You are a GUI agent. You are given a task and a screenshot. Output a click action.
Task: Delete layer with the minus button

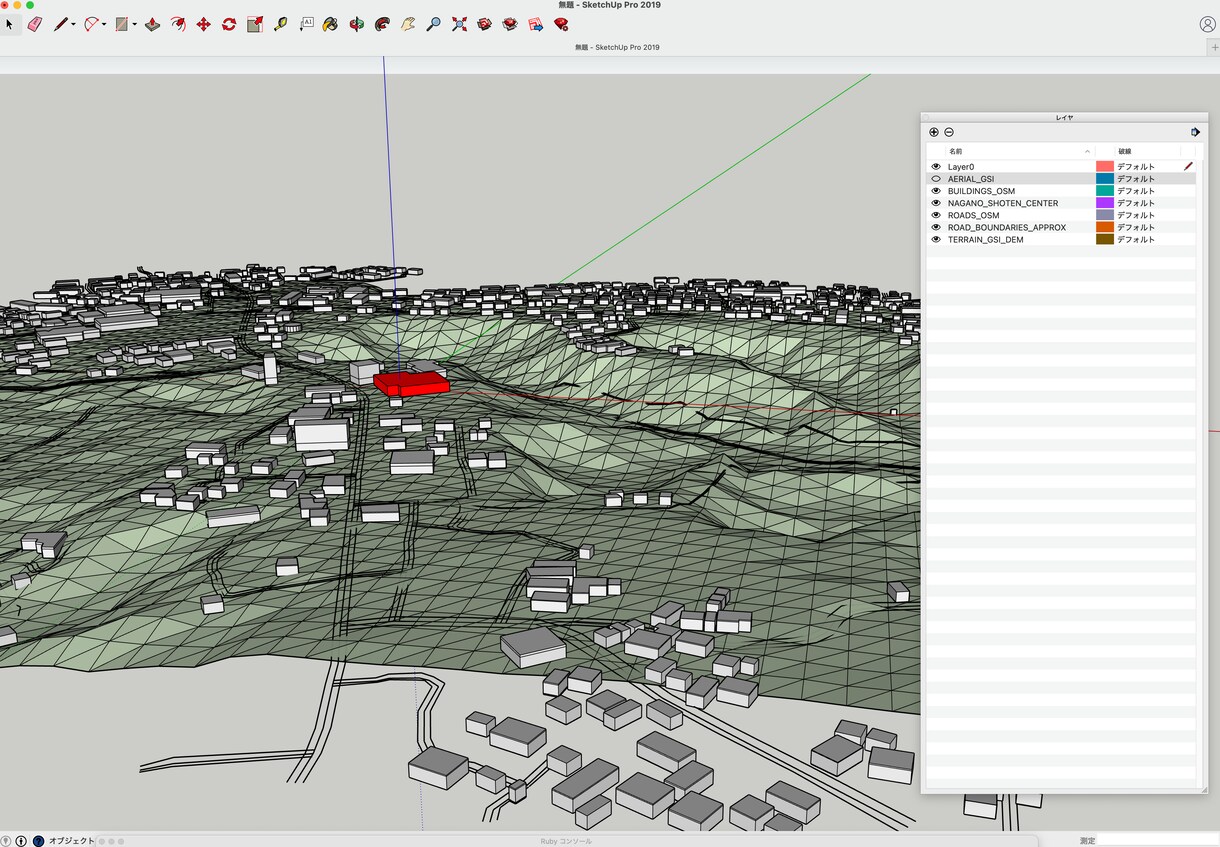949,132
